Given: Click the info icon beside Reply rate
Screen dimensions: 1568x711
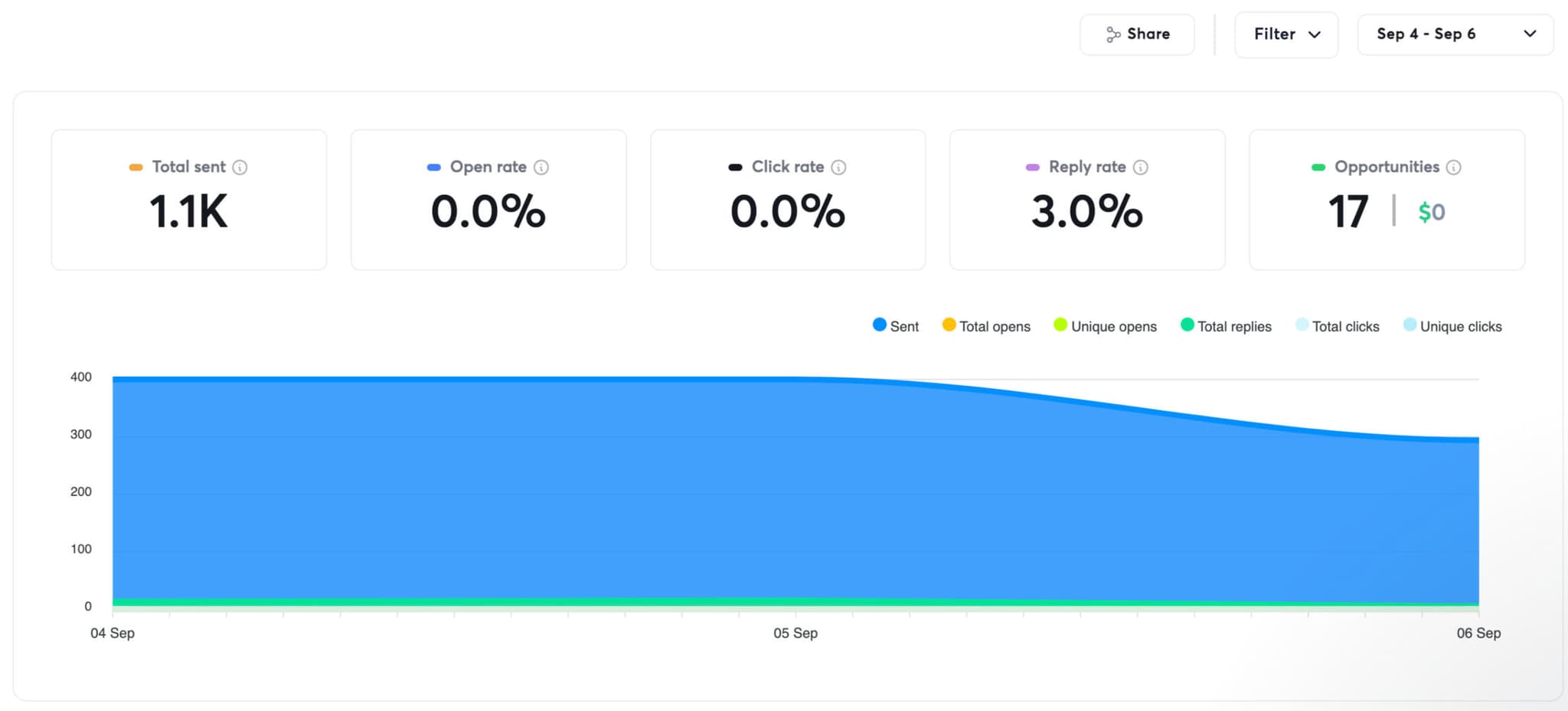Looking at the screenshot, I should pos(1140,167).
